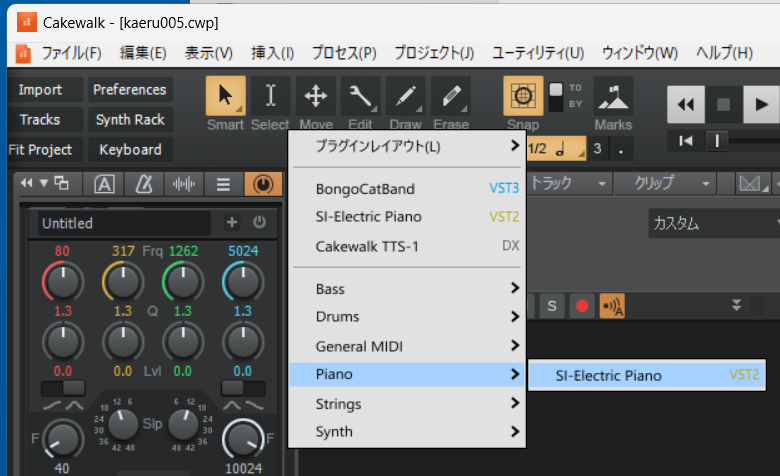Jump to start with return-to-zero button

coord(686,141)
